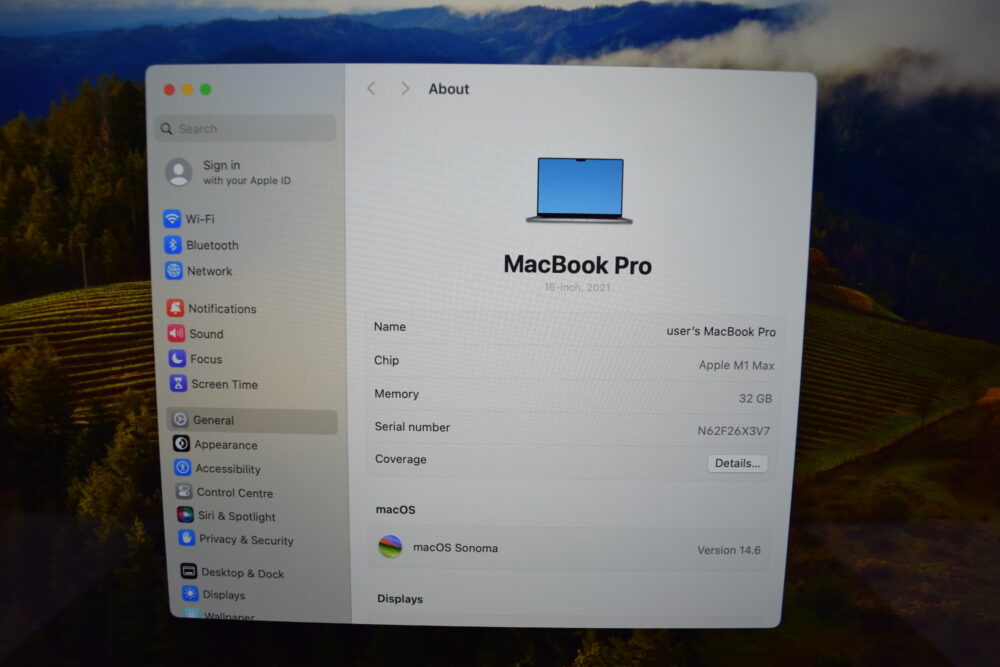Image resolution: width=1000 pixels, height=667 pixels.
Task: Click the "Version 14.6" text
Action: point(728,550)
